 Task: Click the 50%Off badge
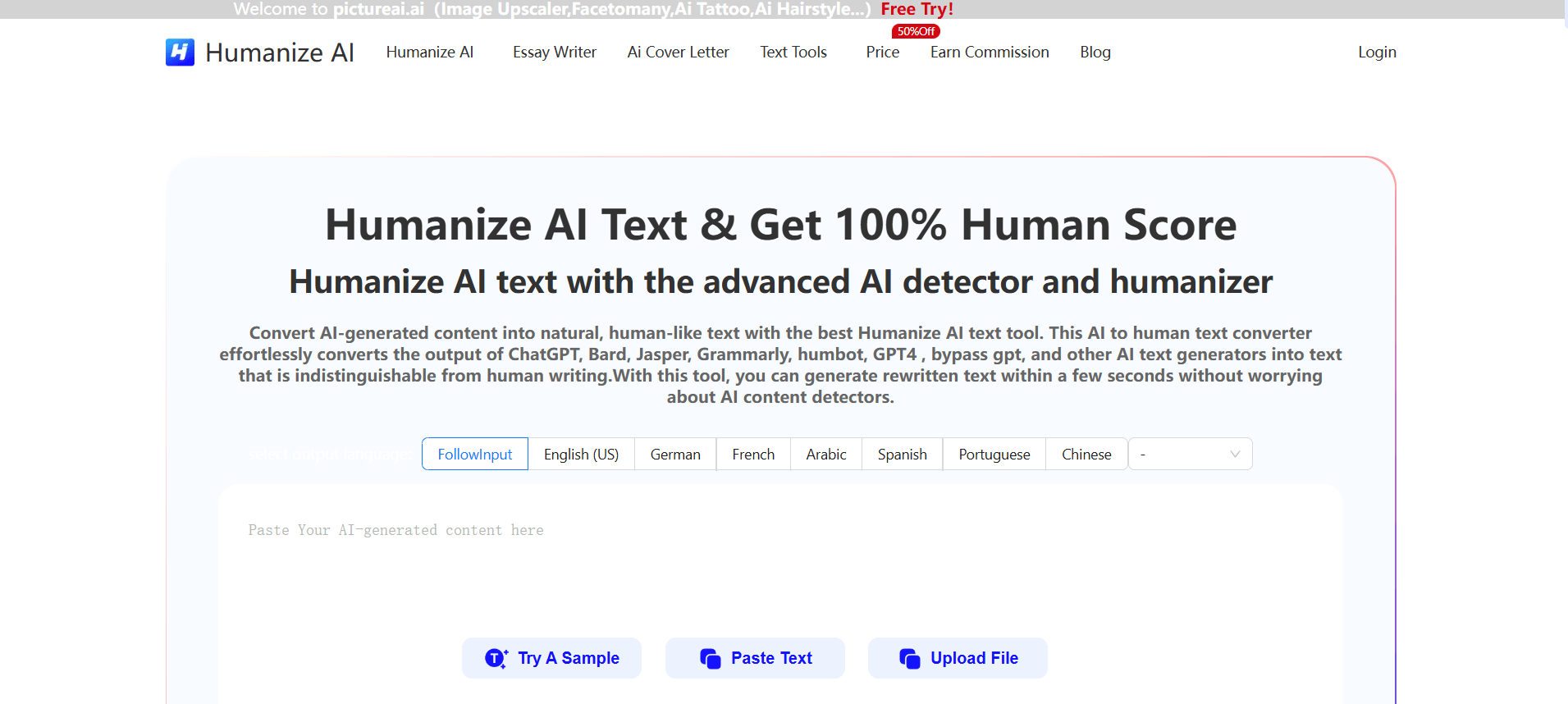click(x=915, y=31)
